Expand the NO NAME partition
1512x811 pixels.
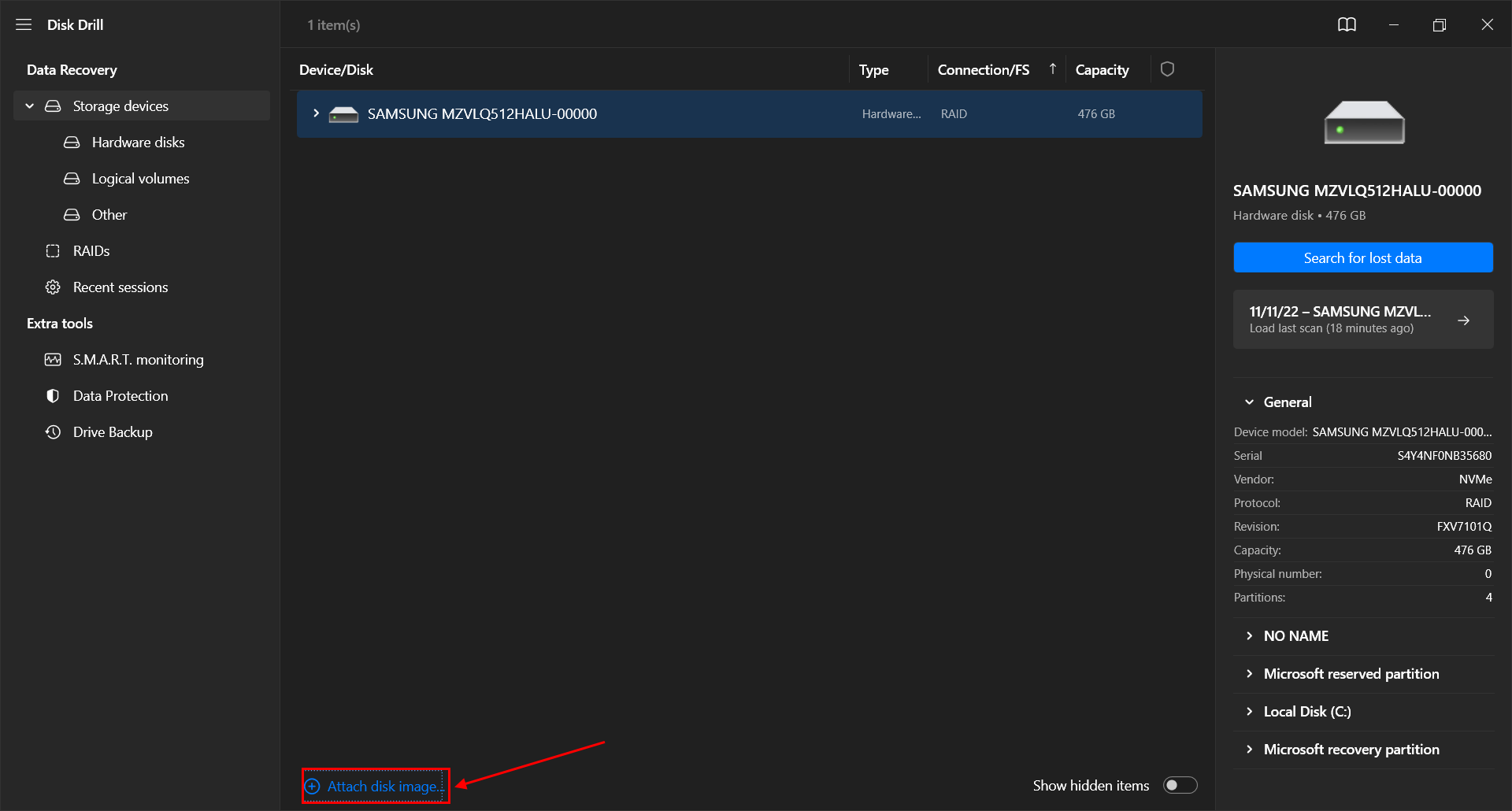tap(1249, 635)
